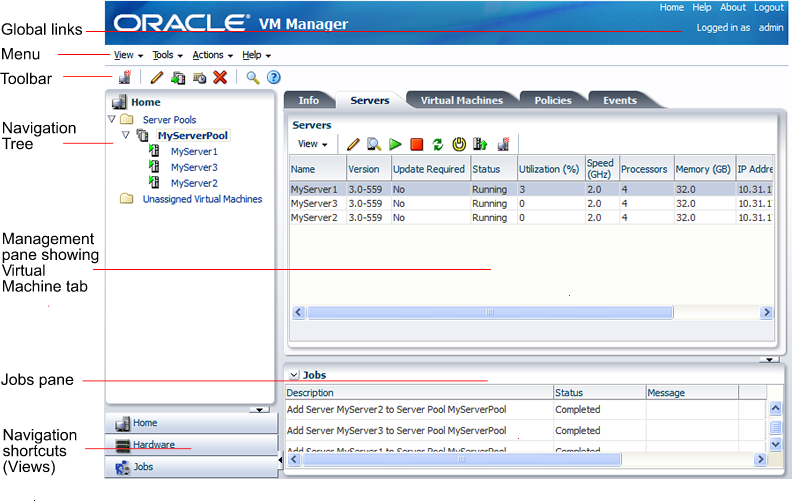Viewport: 792px width, 501px height.
Task: Open the Jobs view shortcut button
Action: pos(191,467)
